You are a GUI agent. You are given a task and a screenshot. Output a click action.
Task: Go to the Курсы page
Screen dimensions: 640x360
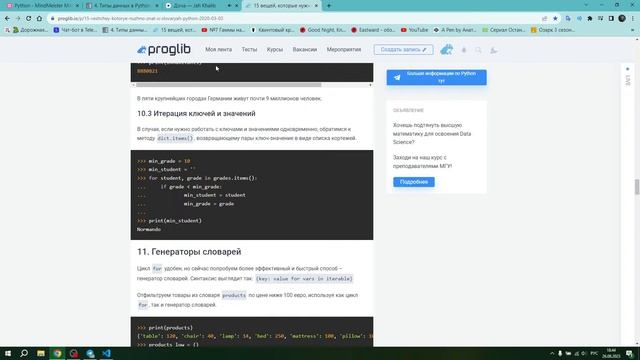tap(275, 49)
